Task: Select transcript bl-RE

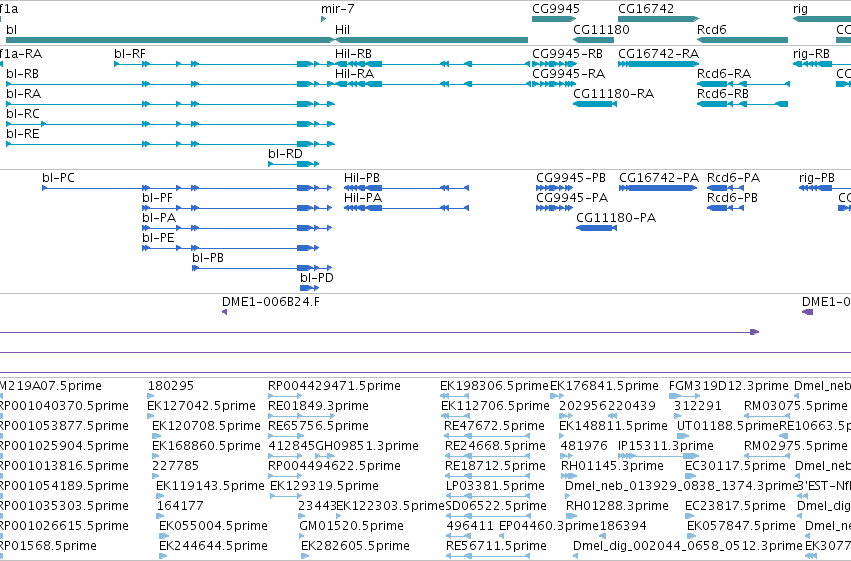Action: point(170,144)
